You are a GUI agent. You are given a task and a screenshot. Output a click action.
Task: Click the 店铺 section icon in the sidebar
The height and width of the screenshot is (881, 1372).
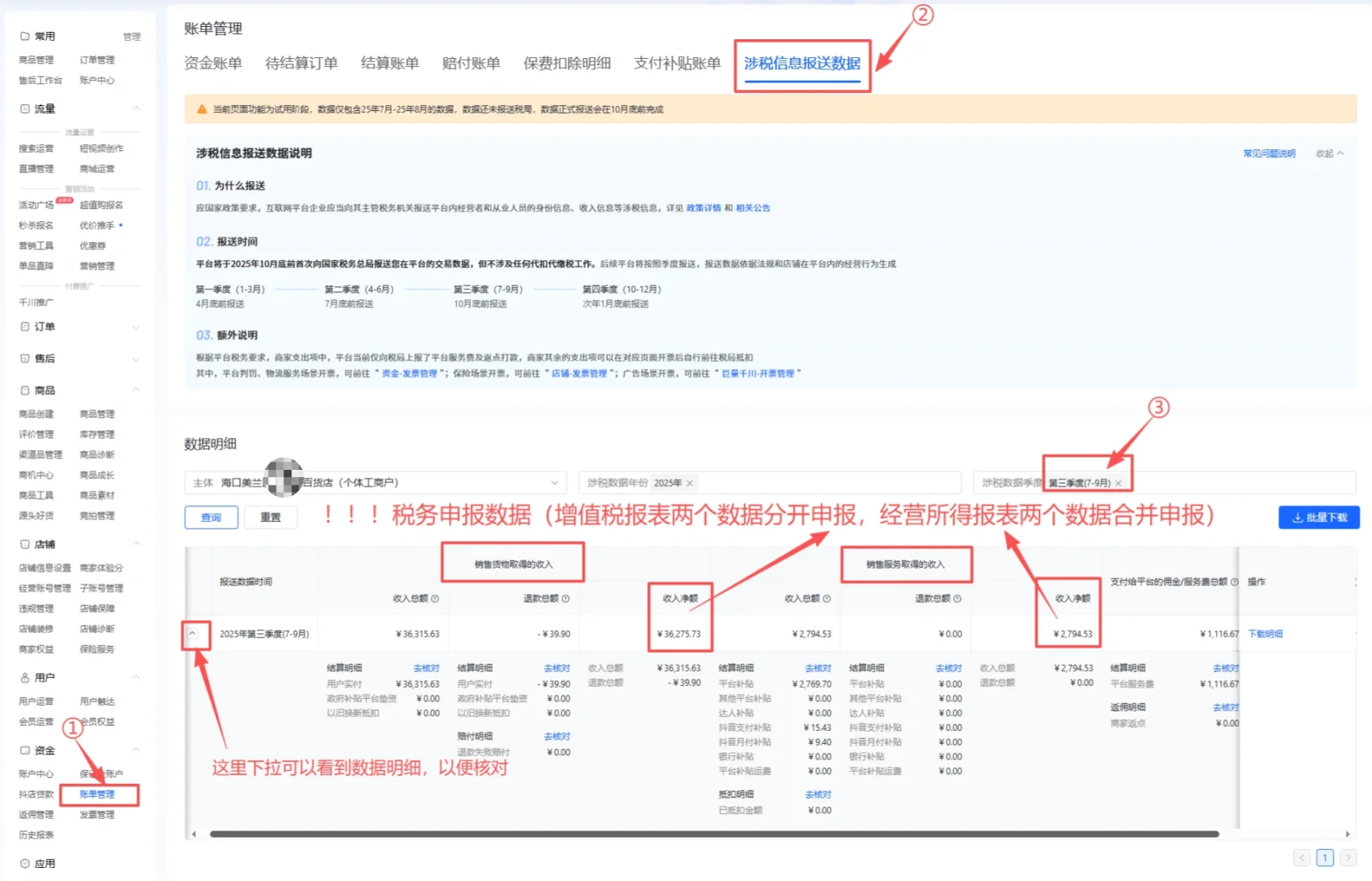pyautogui.click(x=24, y=543)
